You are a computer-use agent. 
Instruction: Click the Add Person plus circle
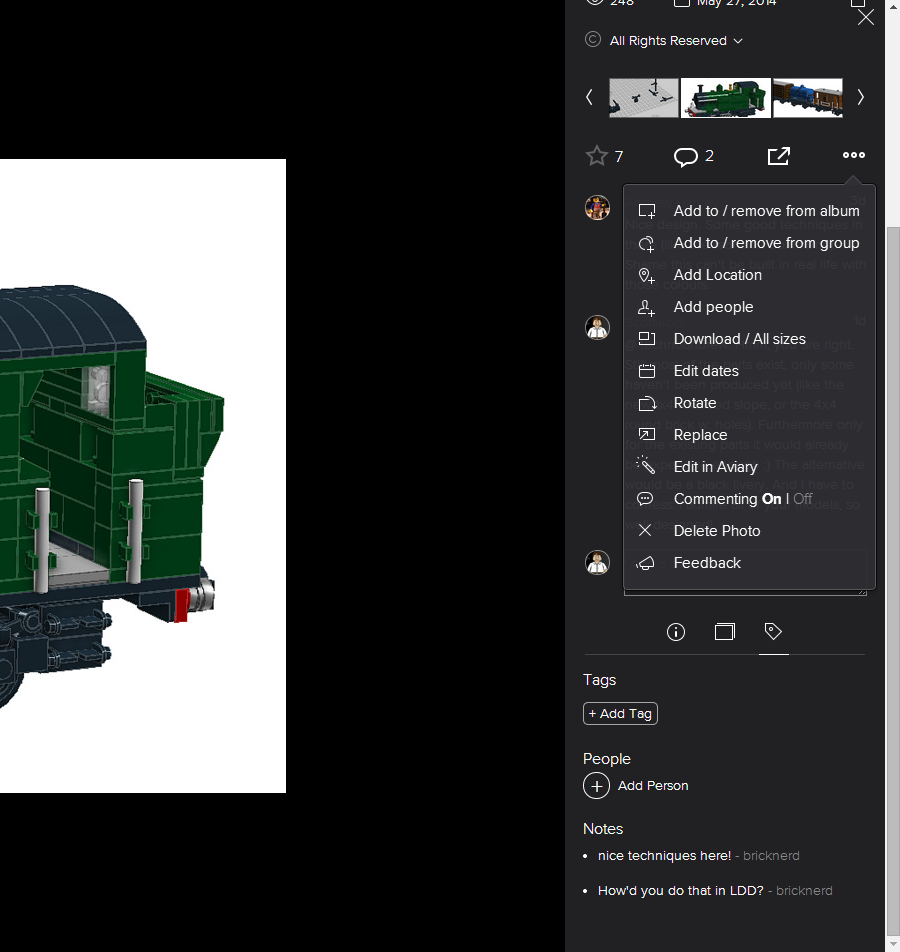pos(597,786)
